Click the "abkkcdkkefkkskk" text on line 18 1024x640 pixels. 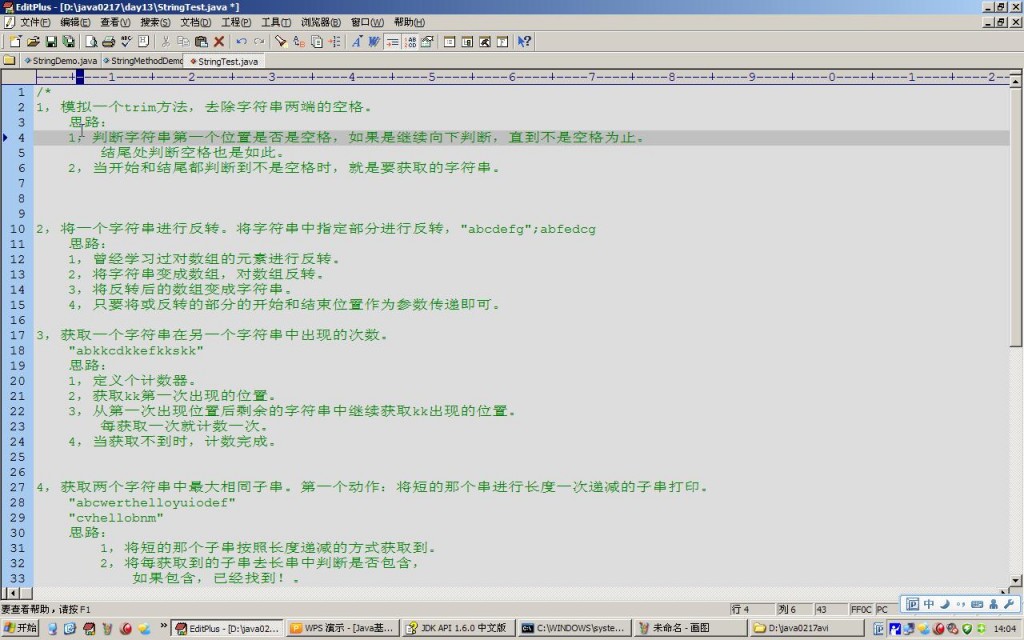[136, 351]
